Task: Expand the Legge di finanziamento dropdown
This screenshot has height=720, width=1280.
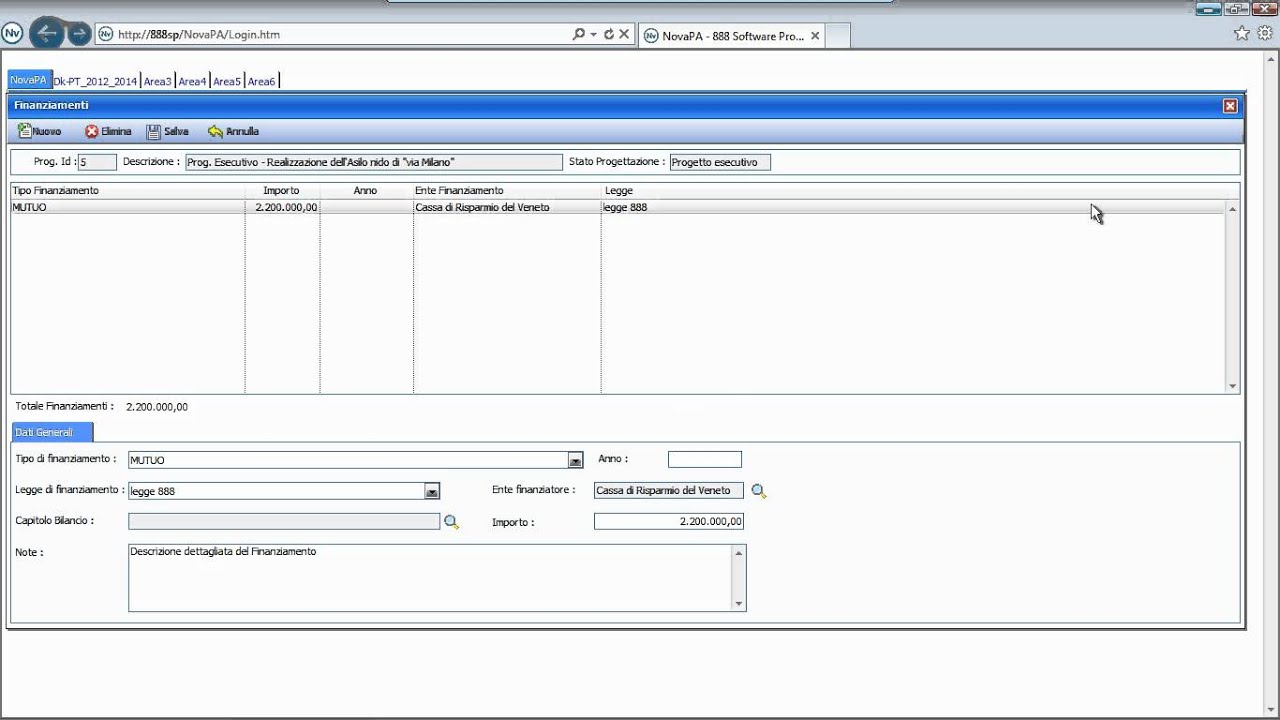Action: pyautogui.click(x=432, y=491)
